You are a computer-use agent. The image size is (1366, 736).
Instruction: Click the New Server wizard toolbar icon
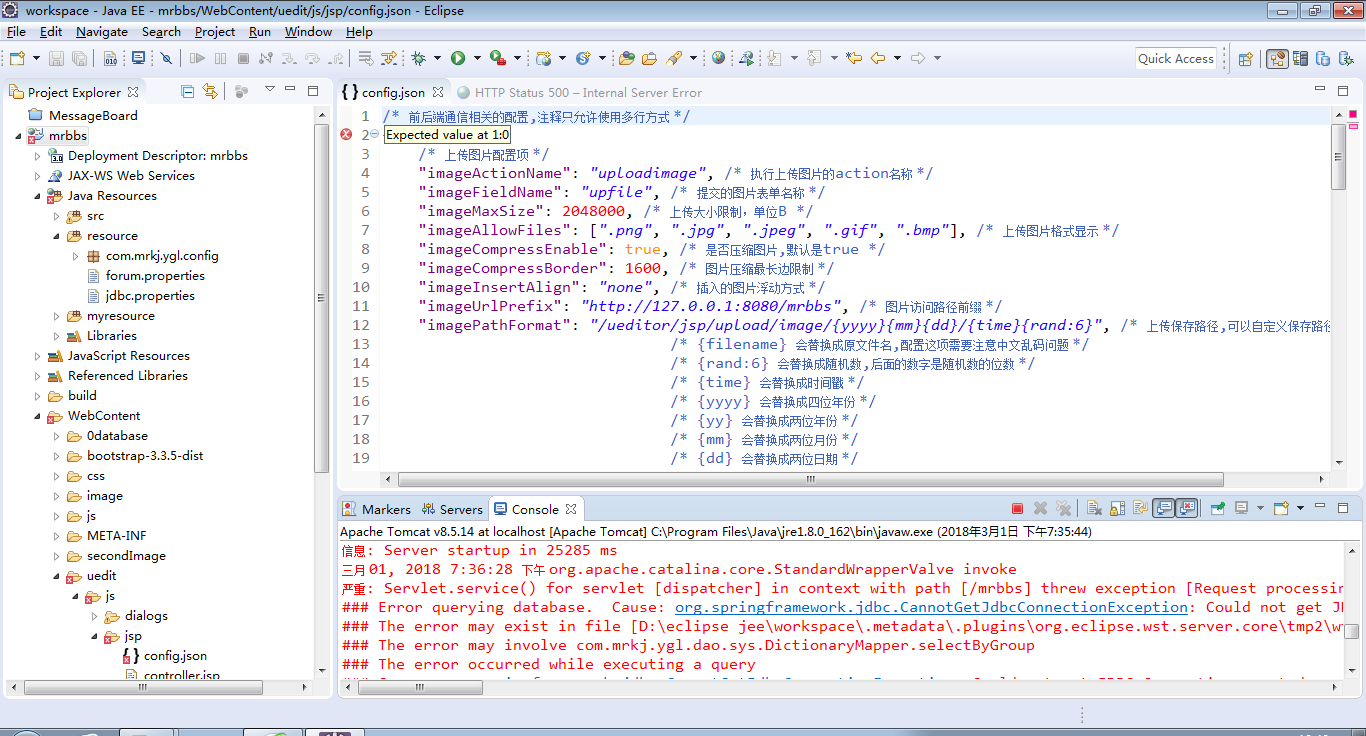[x=544, y=58]
